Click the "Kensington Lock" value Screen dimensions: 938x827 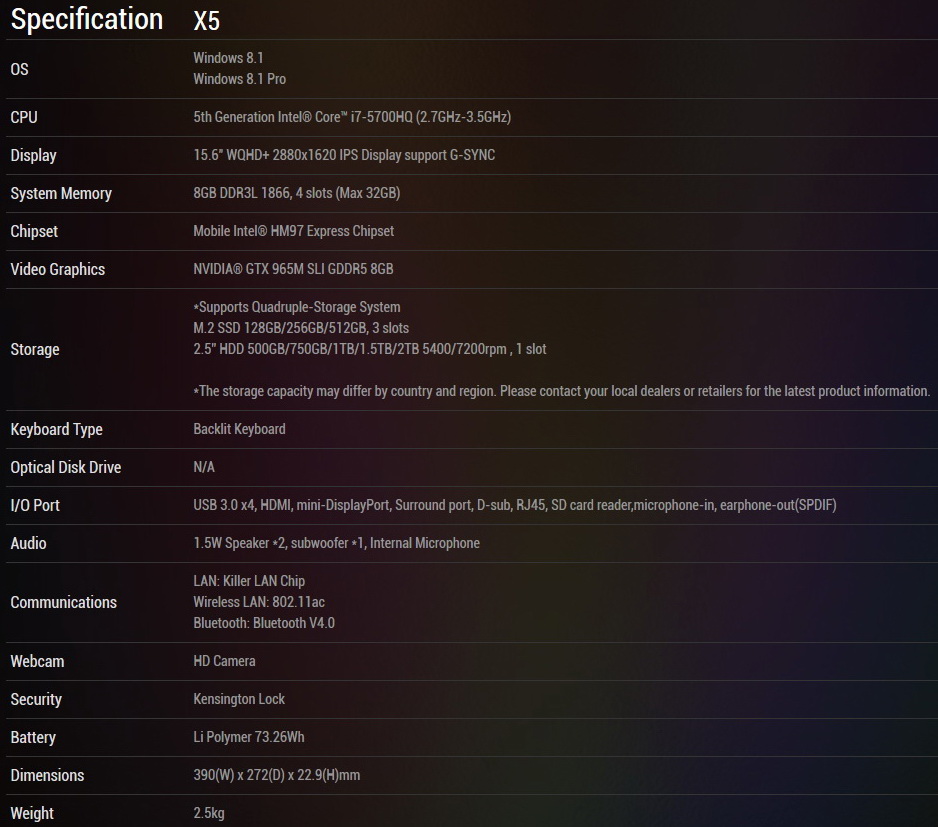click(x=239, y=699)
